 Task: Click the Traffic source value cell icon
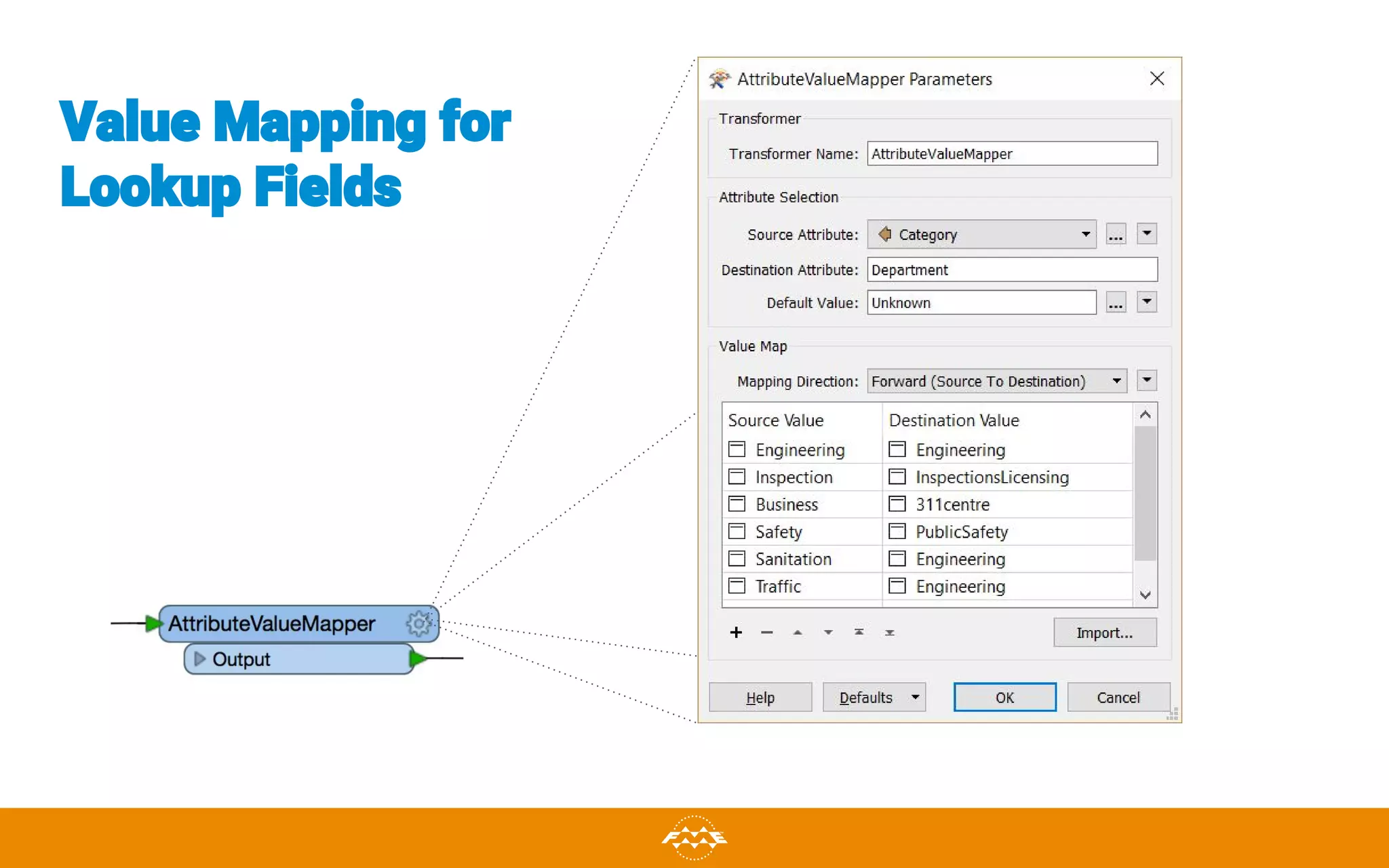click(737, 585)
